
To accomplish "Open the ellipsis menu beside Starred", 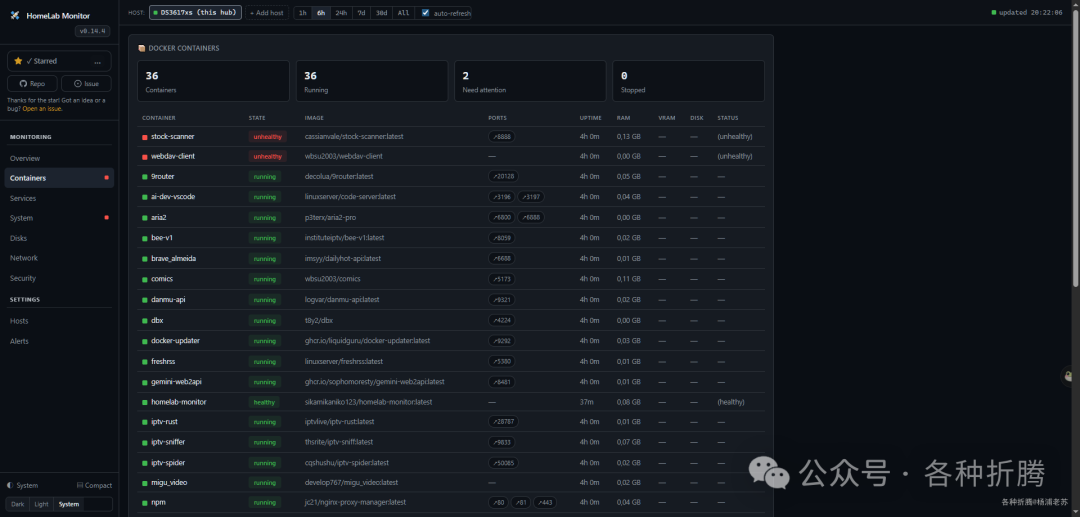I will click(98, 61).
